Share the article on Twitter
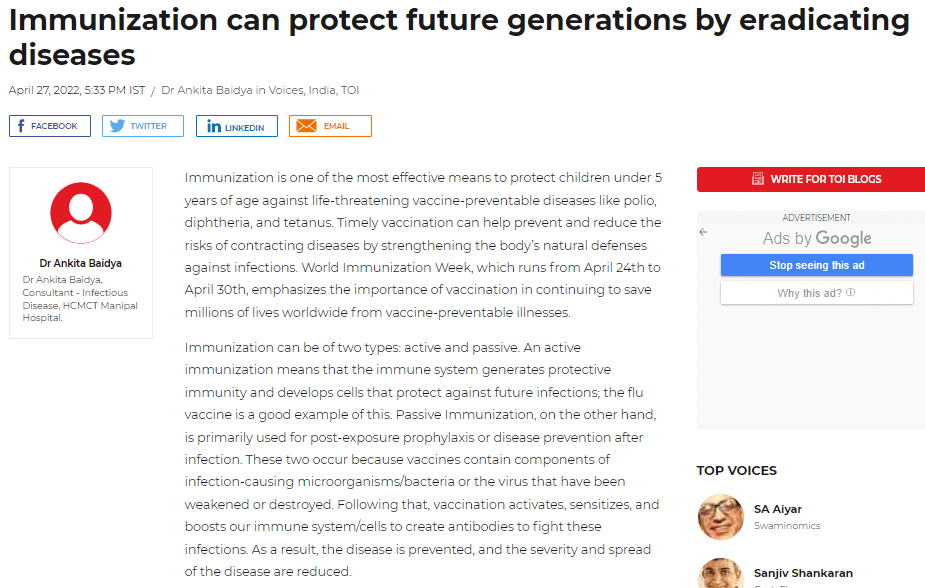This screenshot has width=925, height=588. click(x=142, y=126)
